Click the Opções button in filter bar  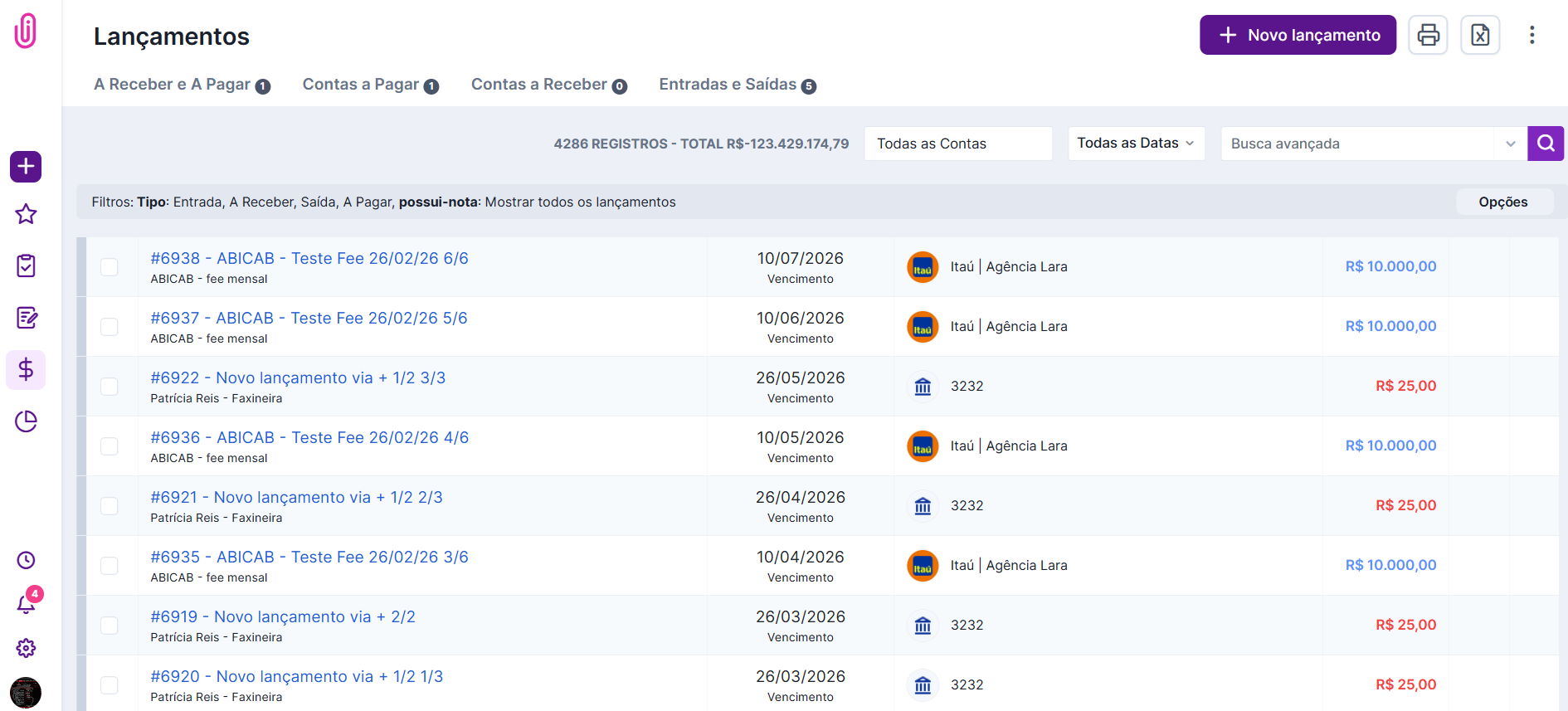tap(1502, 202)
